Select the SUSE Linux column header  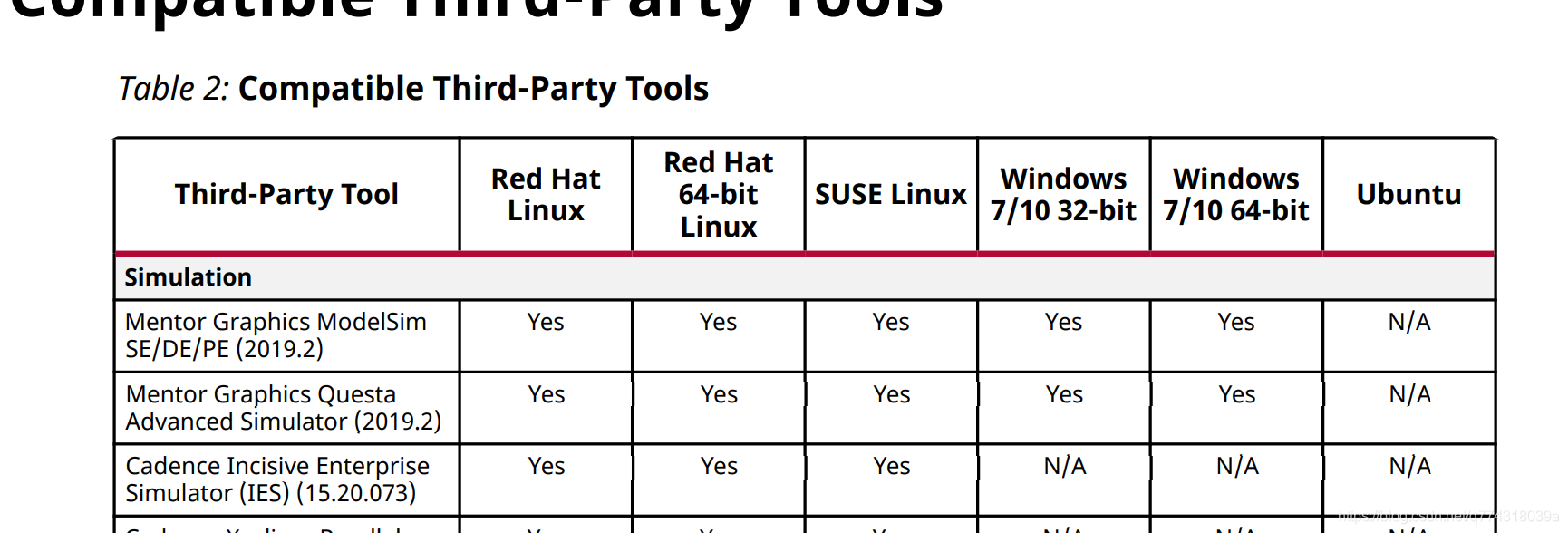(x=891, y=194)
